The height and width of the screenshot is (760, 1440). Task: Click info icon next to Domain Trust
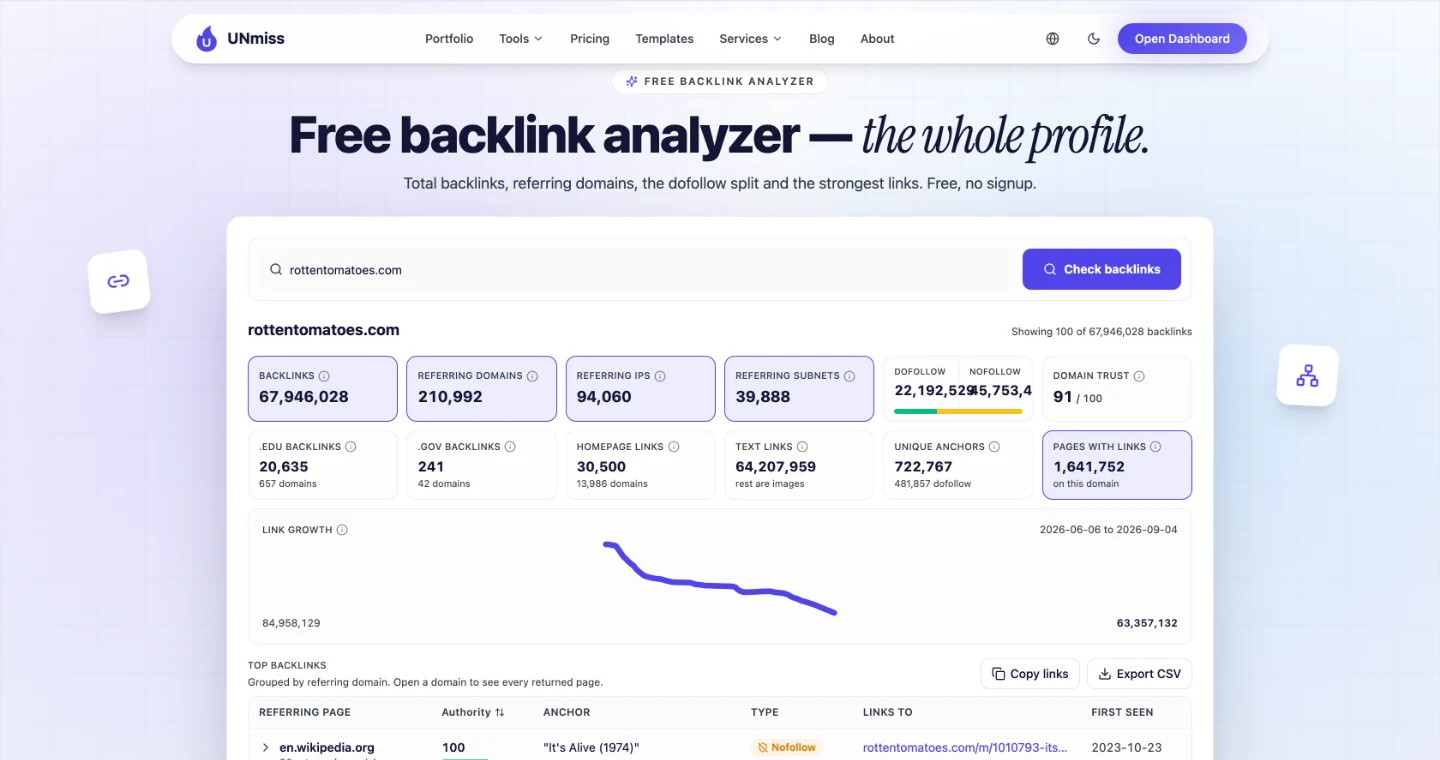(x=1139, y=376)
